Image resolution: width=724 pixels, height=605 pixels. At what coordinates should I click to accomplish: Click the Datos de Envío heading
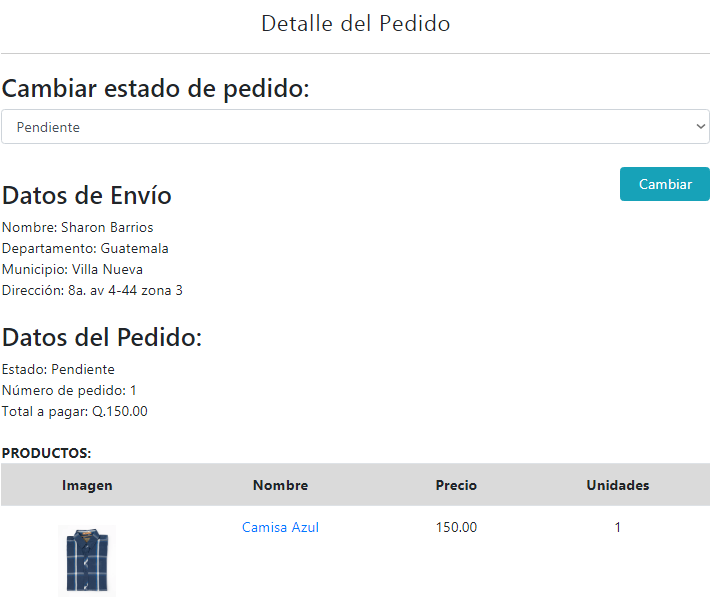tap(87, 195)
